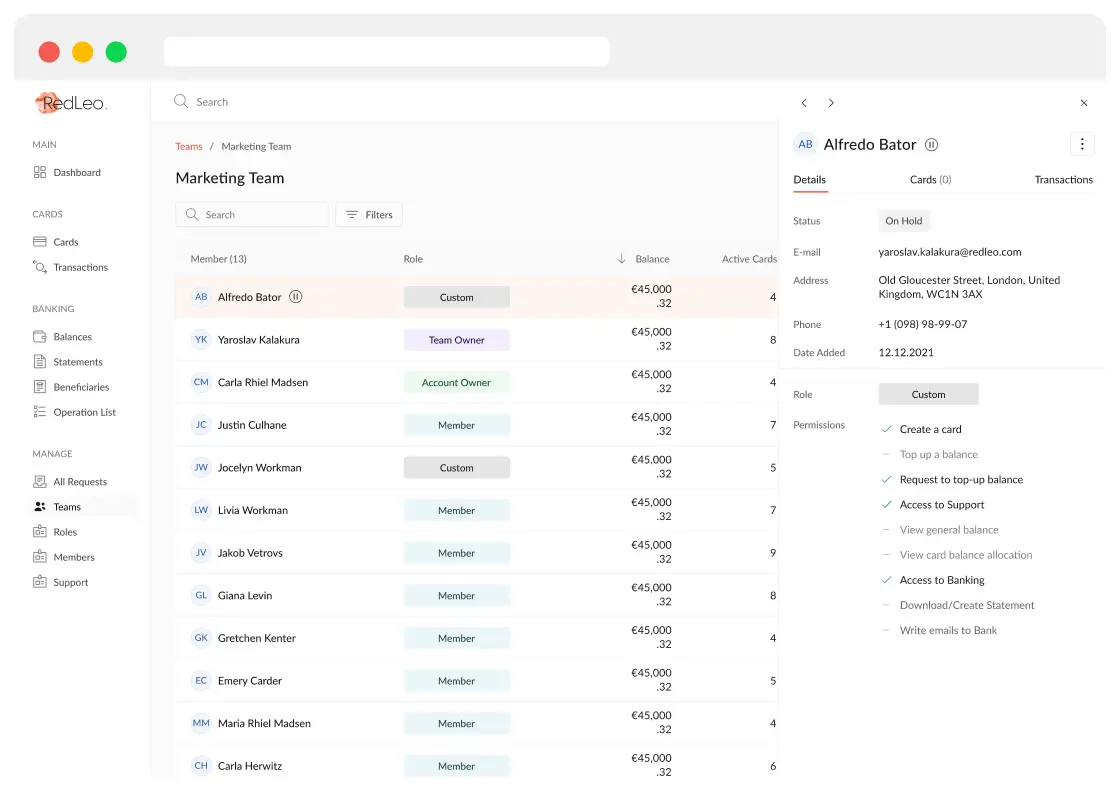Open Balances section

[x=62, y=336]
